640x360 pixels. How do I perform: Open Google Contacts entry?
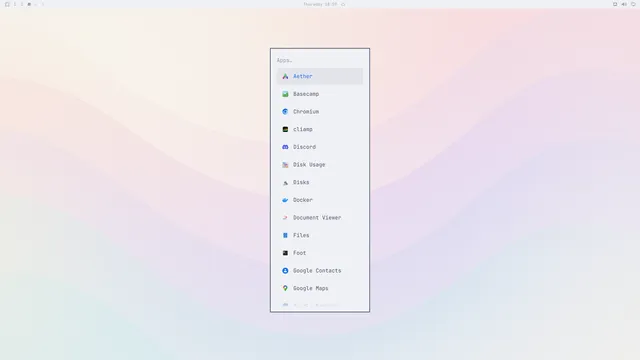click(320, 271)
